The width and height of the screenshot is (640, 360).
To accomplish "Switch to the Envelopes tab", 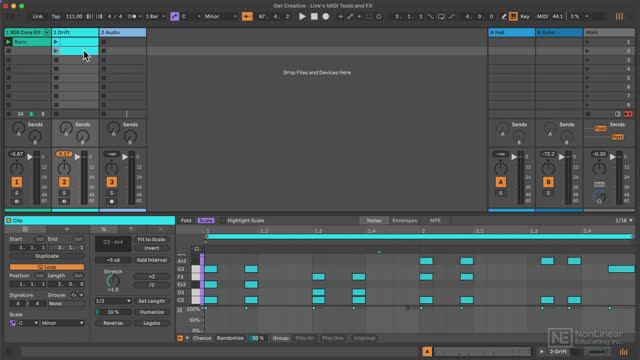I will pos(404,220).
